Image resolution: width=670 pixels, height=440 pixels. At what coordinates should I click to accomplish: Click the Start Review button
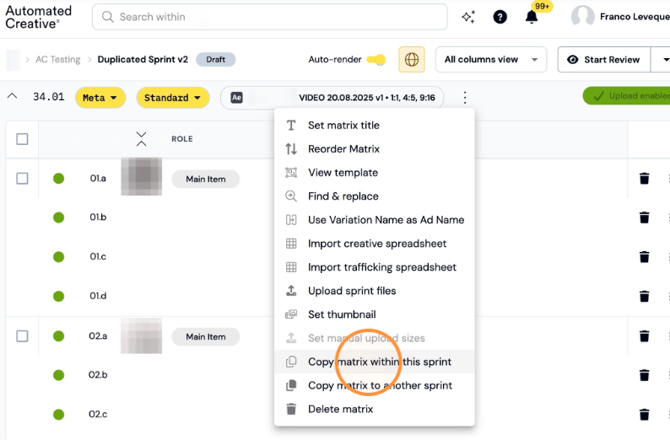(604, 59)
